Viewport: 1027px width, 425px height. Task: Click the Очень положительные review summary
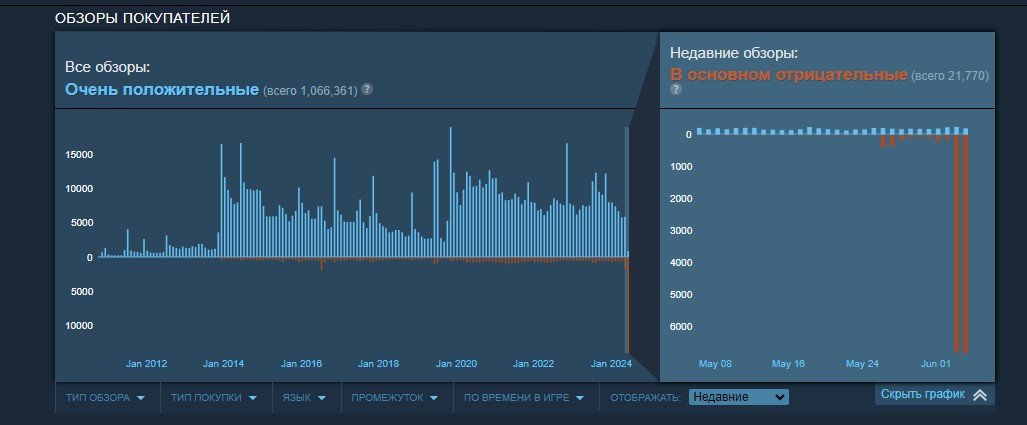(x=162, y=89)
